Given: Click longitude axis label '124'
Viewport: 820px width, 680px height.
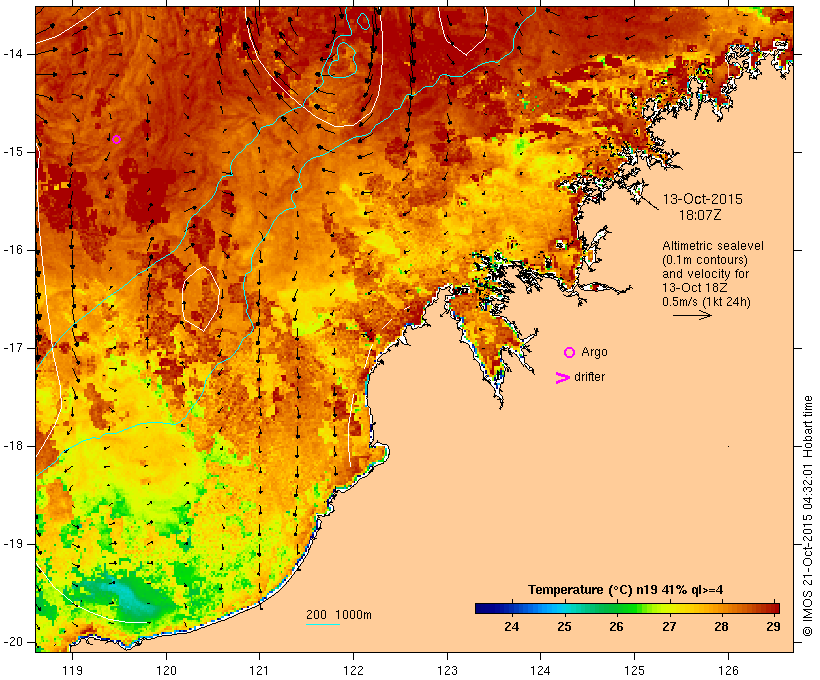Looking at the screenshot, I should pos(540,670).
